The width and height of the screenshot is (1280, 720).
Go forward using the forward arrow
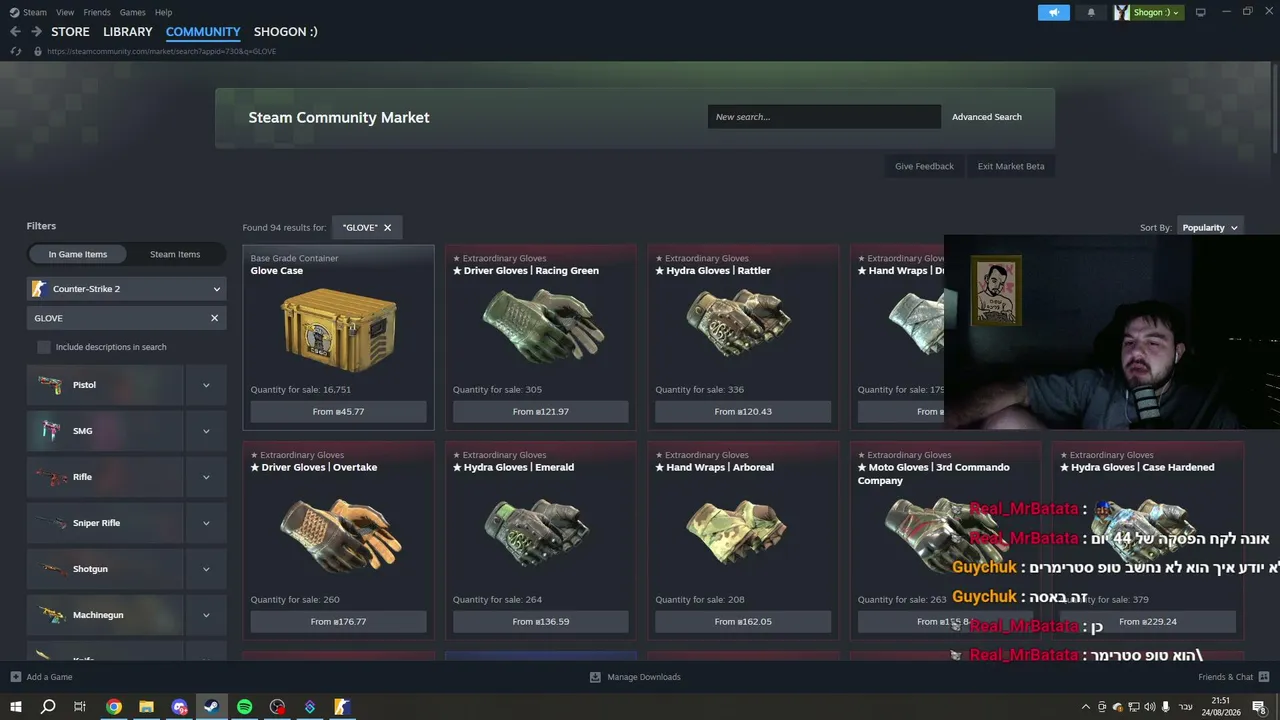pos(36,32)
